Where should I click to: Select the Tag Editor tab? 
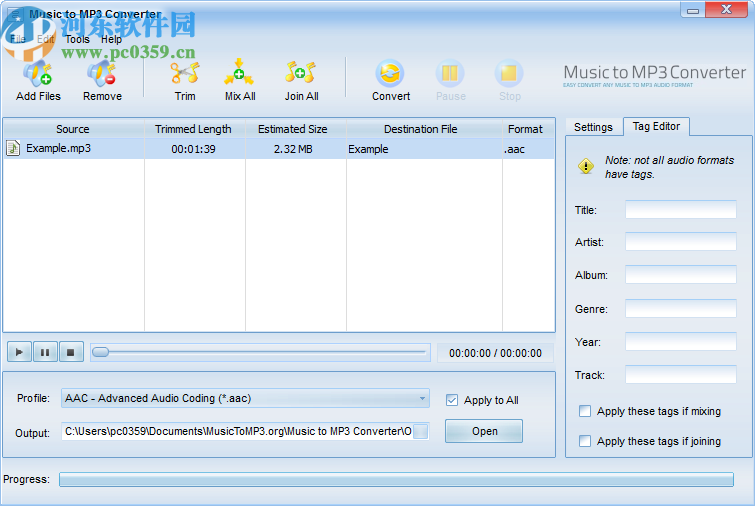(x=656, y=126)
